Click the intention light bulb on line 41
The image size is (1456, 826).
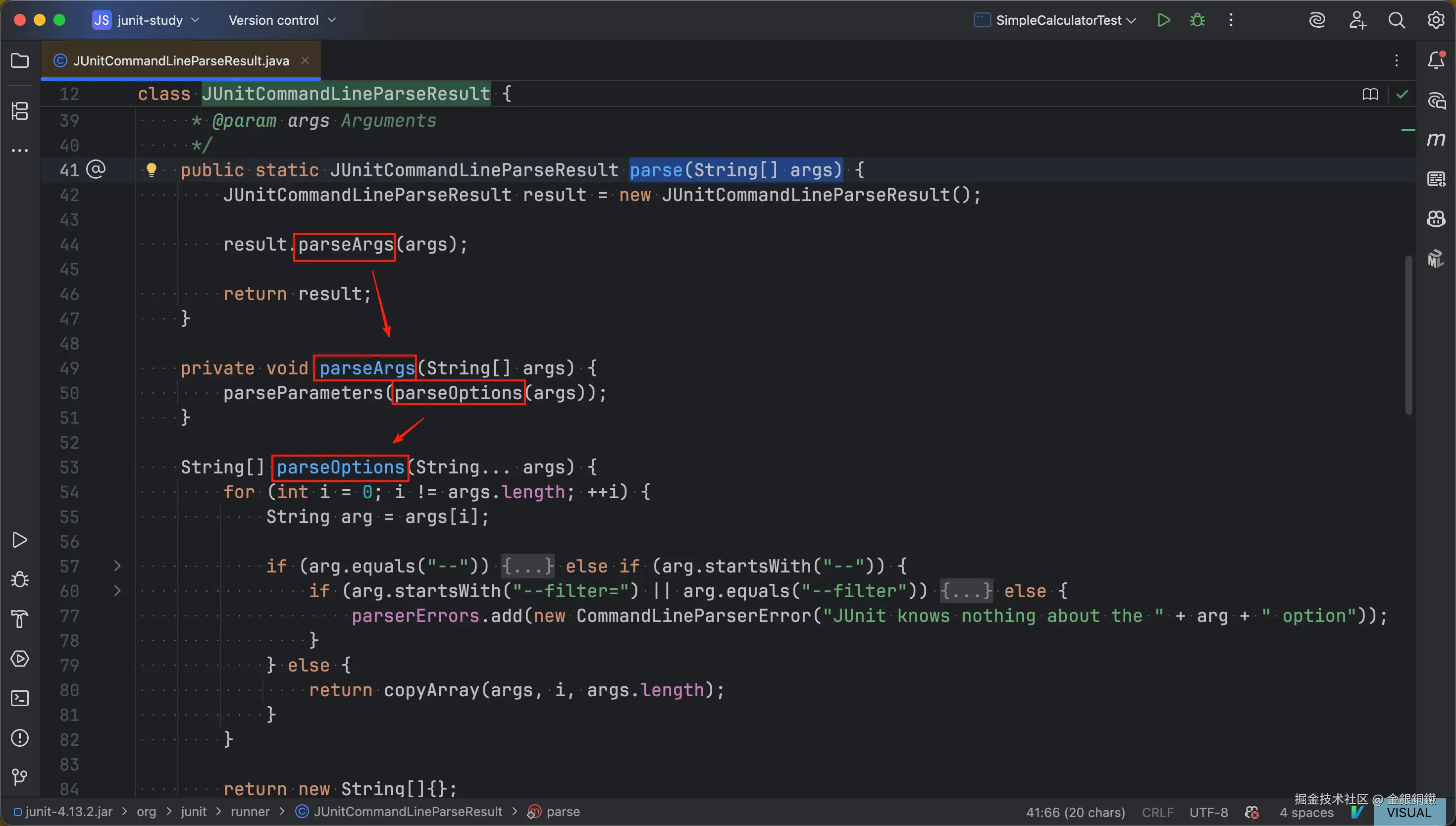pyautogui.click(x=151, y=170)
